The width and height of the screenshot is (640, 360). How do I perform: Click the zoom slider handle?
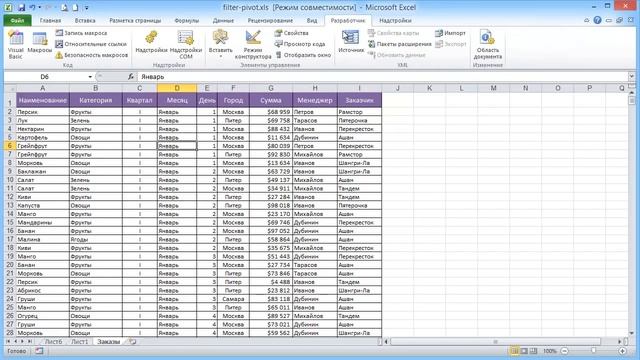[x=593, y=351]
